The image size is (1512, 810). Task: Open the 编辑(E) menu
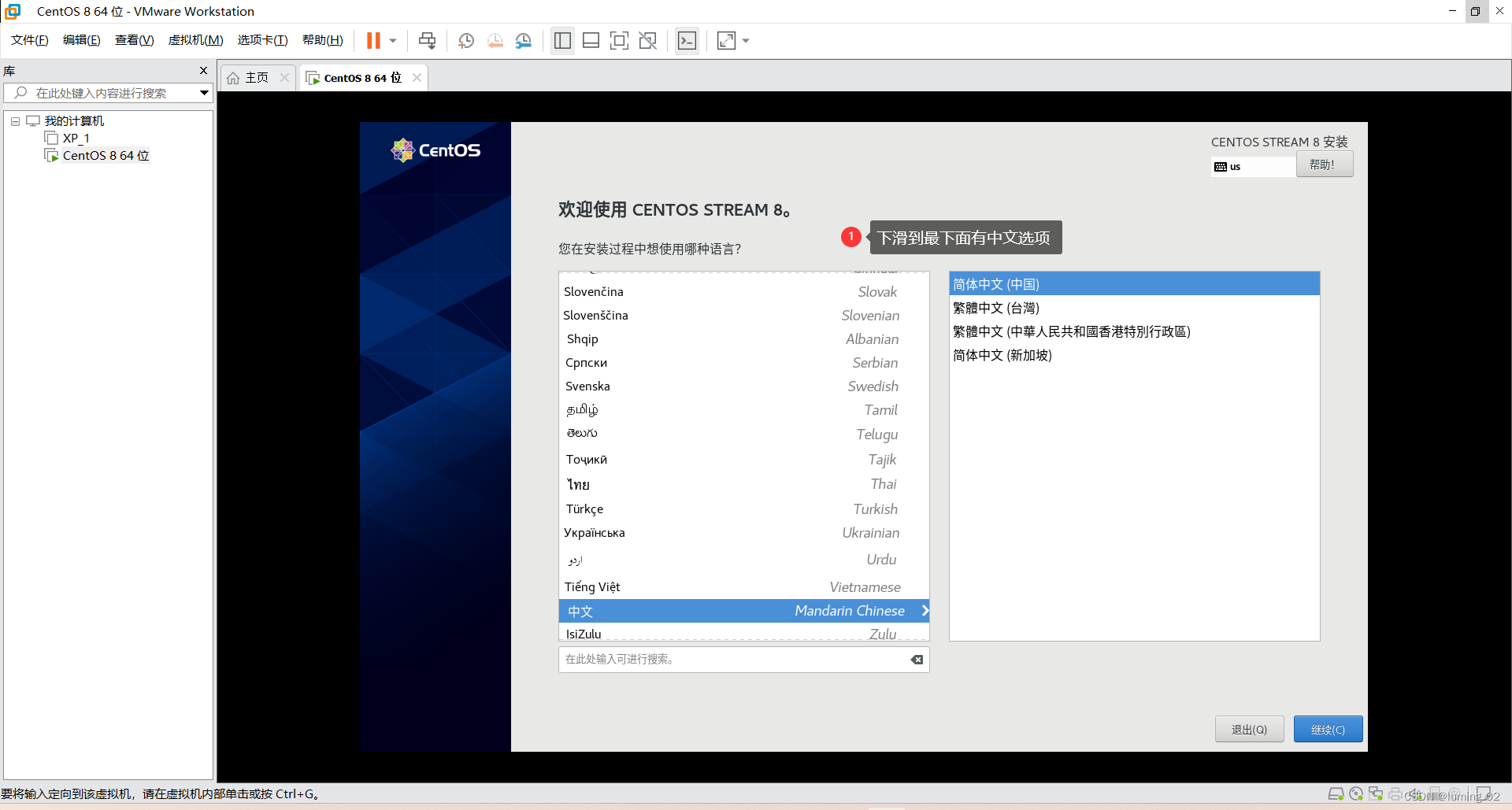[82, 40]
